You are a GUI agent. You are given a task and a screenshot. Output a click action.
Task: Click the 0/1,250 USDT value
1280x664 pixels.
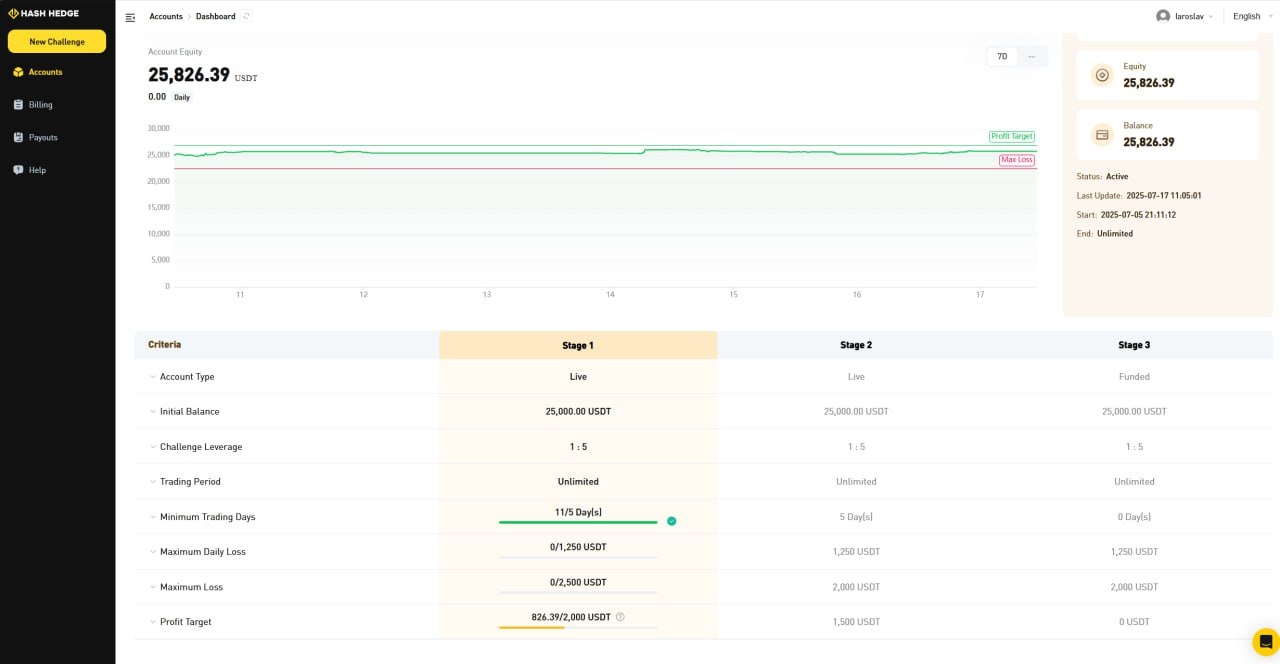point(578,547)
